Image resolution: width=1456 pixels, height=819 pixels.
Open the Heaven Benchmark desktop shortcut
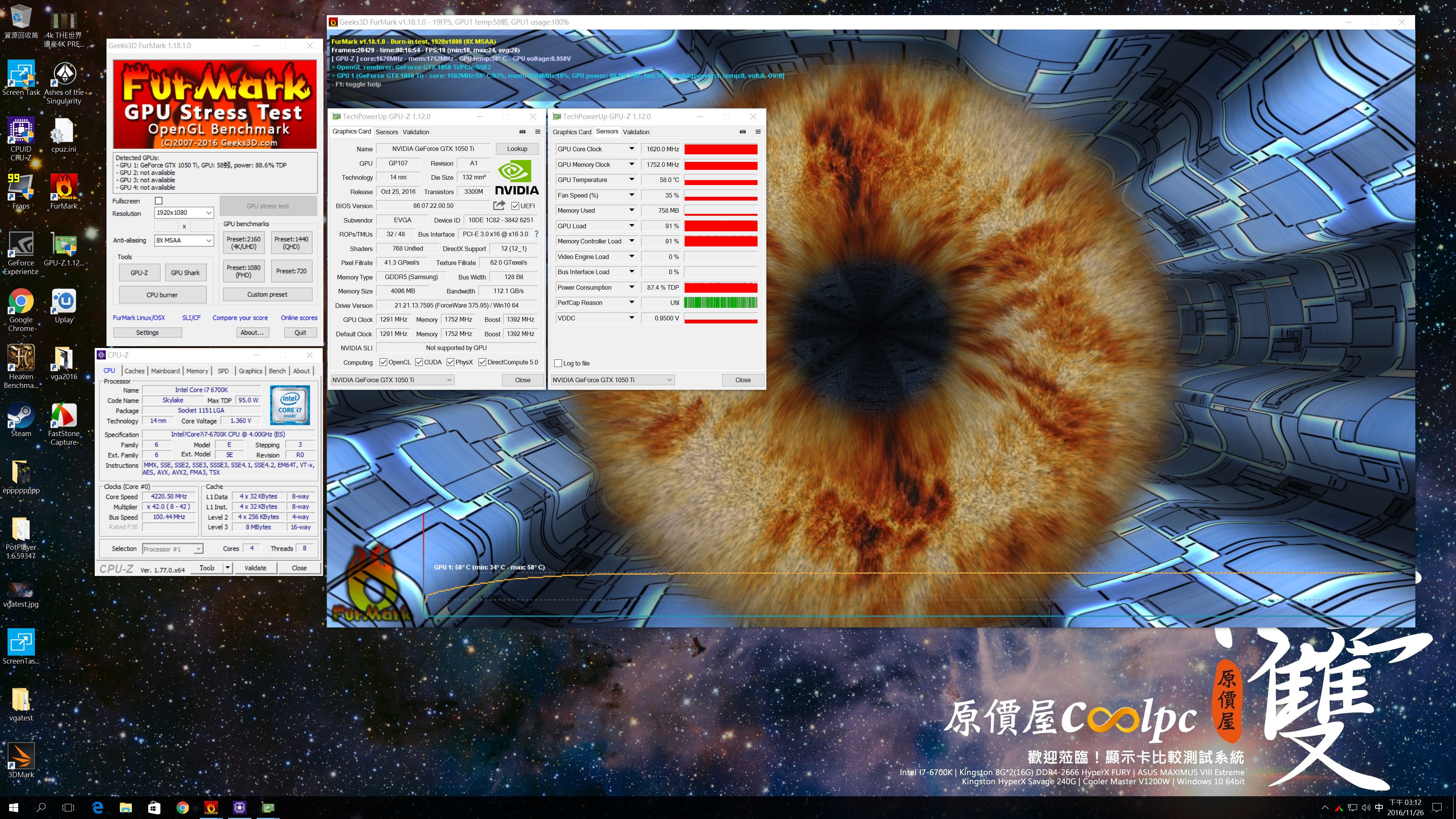point(21,366)
